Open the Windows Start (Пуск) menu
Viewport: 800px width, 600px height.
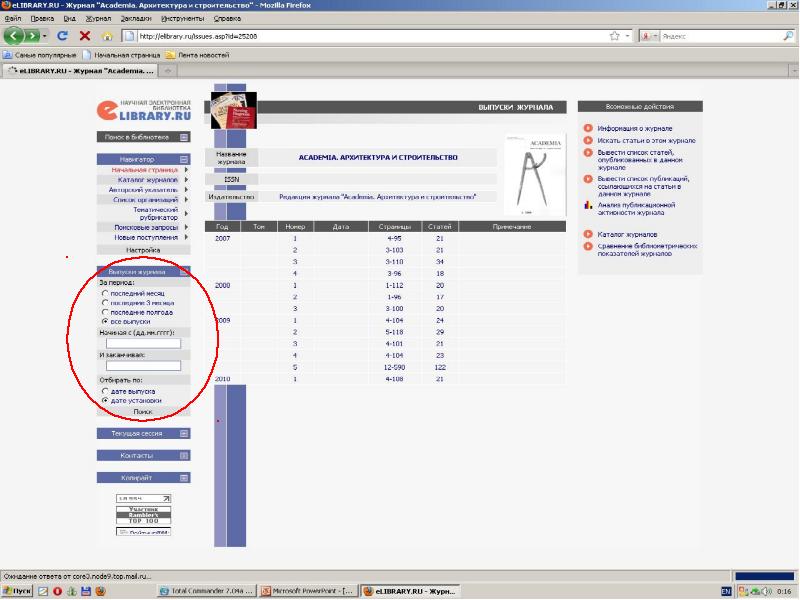[17, 591]
